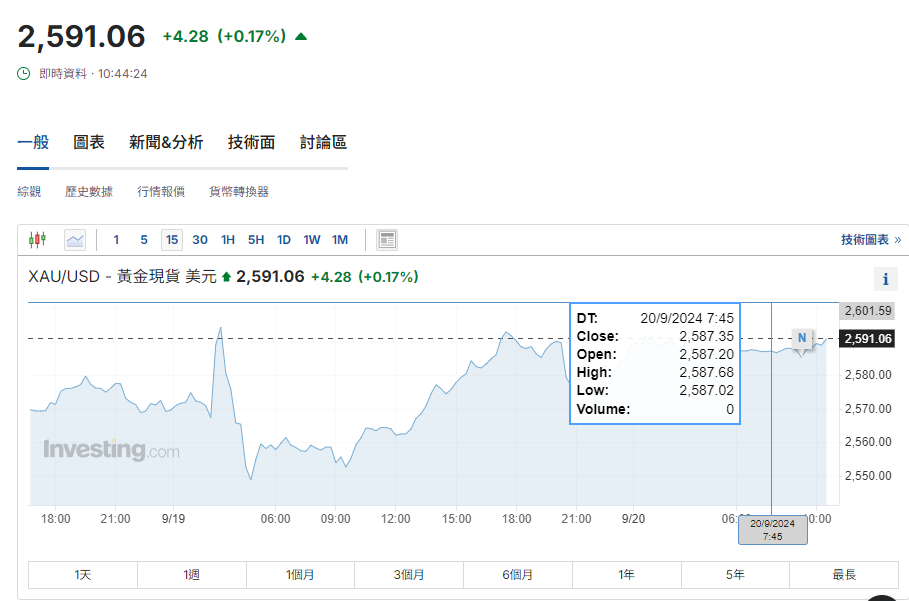Click the 20/9/2024 7:45 time marker
909x601 pixels.
tap(772, 530)
